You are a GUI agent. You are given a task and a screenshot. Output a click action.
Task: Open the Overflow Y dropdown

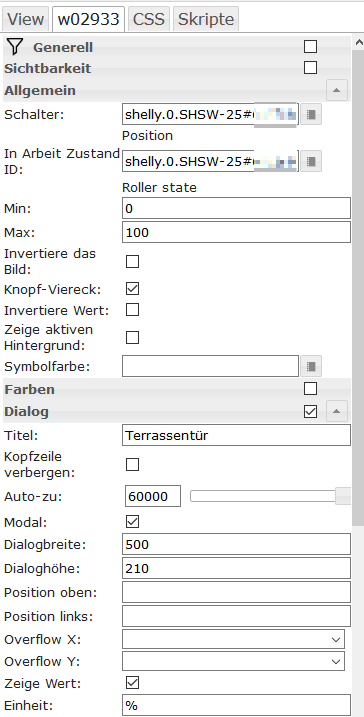[x=233, y=661]
